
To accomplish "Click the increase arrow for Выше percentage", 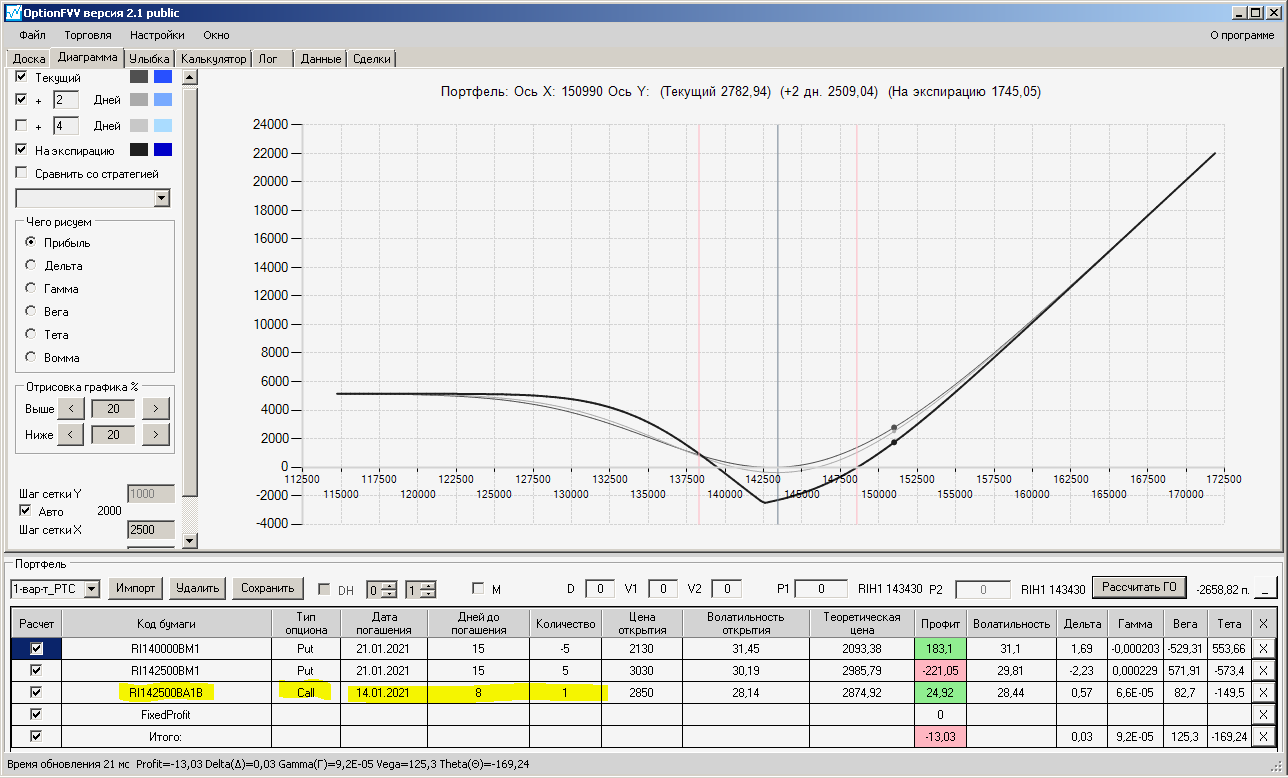I will coord(155,408).
